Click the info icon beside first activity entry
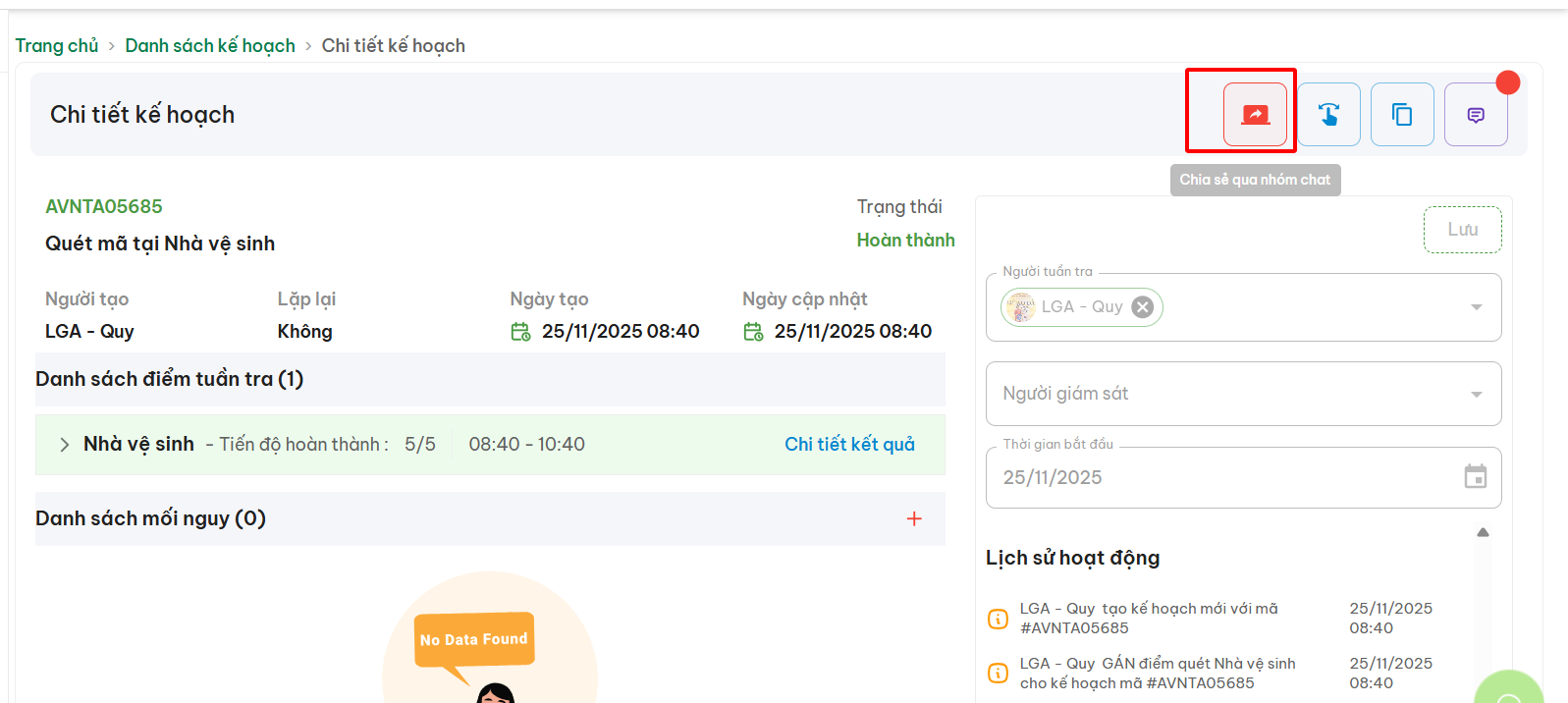 coord(998,619)
